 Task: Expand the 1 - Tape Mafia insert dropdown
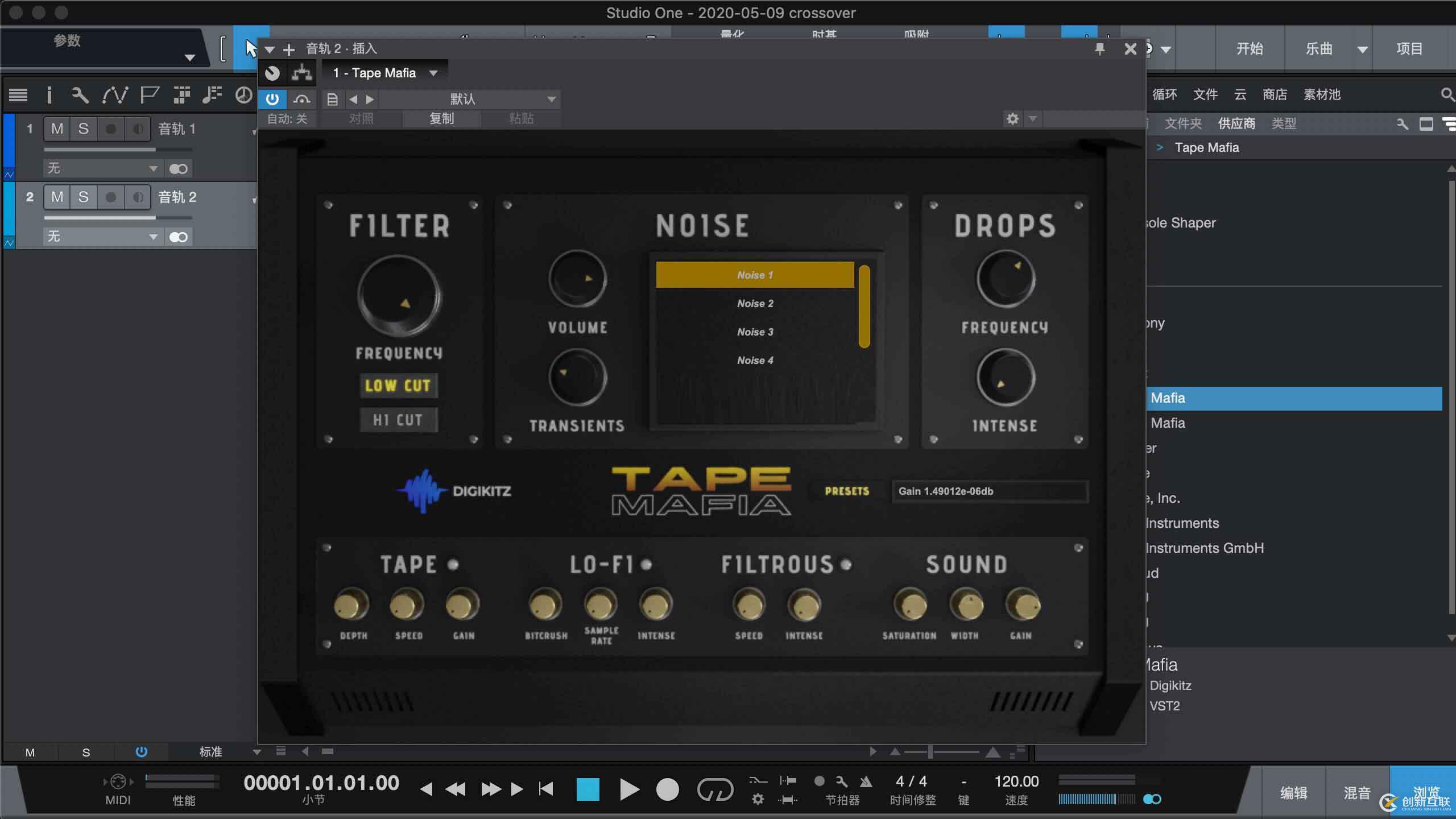click(x=434, y=73)
